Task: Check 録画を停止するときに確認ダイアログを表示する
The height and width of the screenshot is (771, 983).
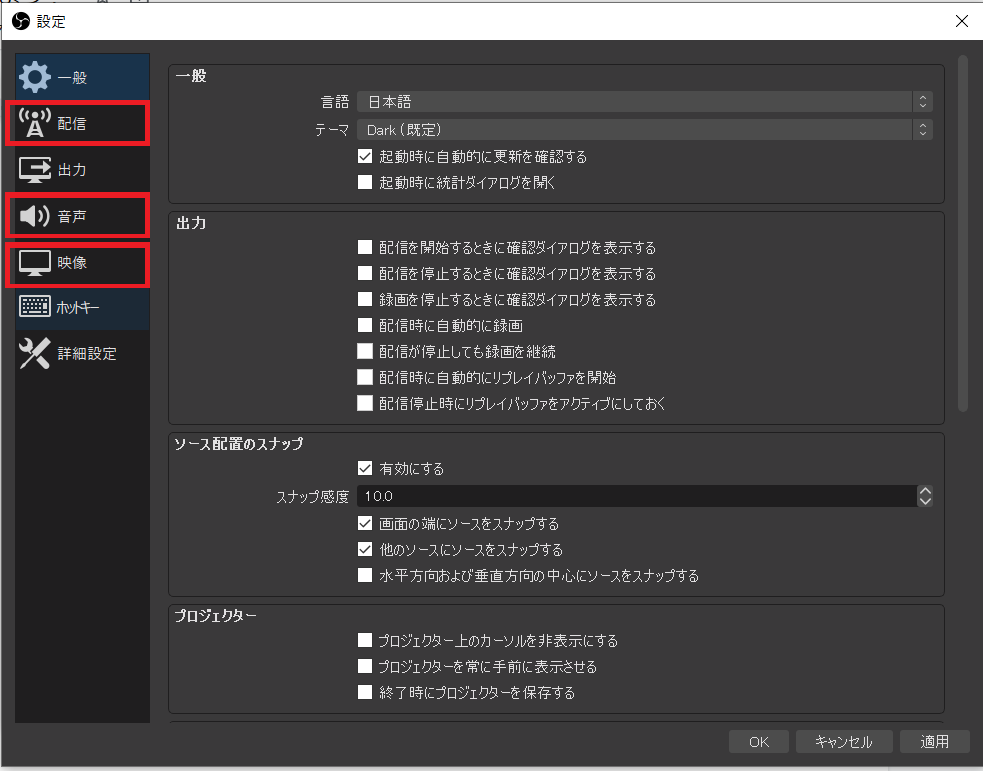Action: tap(365, 299)
